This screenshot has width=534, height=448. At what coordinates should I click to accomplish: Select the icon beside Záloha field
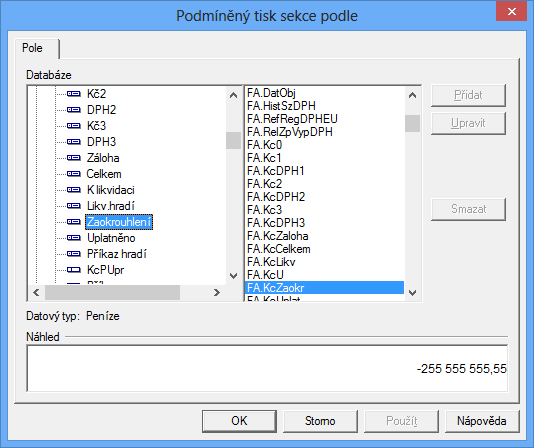[x=74, y=158]
